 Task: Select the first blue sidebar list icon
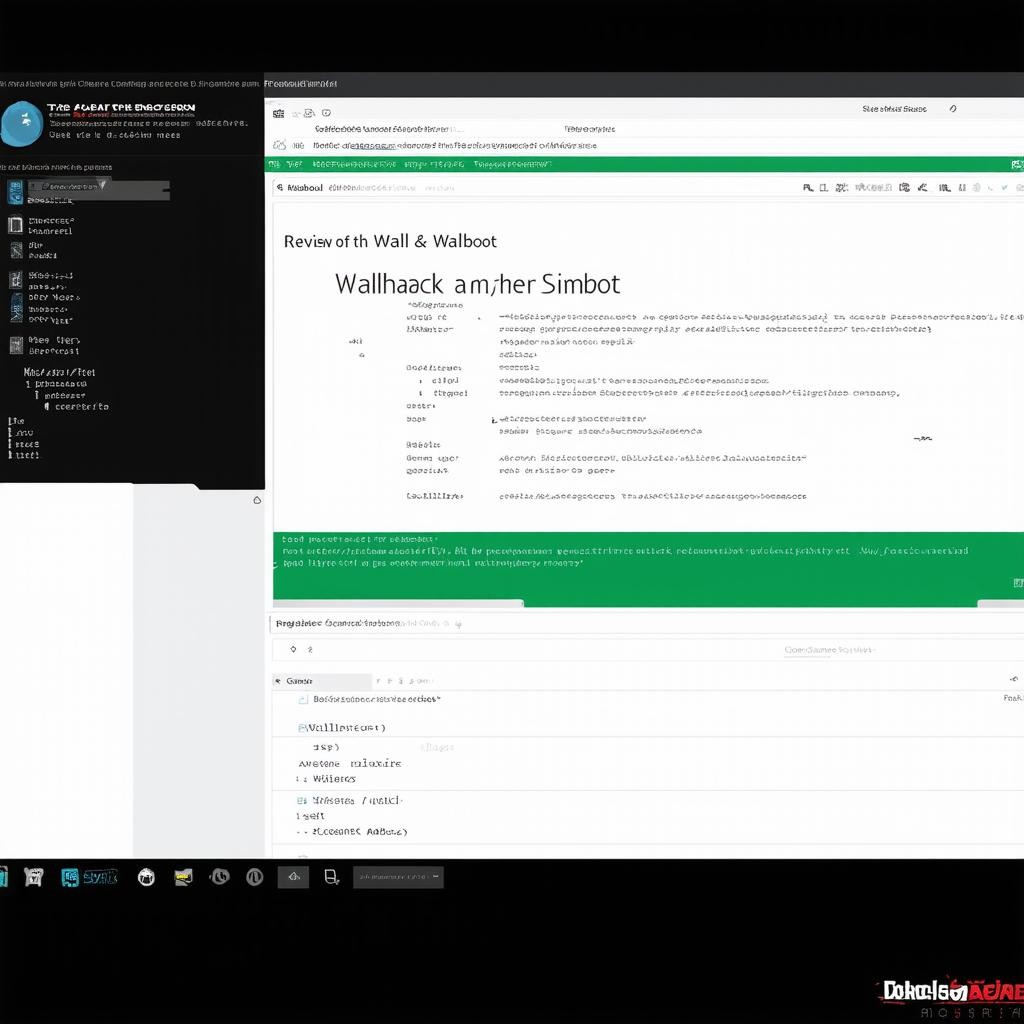[x=15, y=192]
